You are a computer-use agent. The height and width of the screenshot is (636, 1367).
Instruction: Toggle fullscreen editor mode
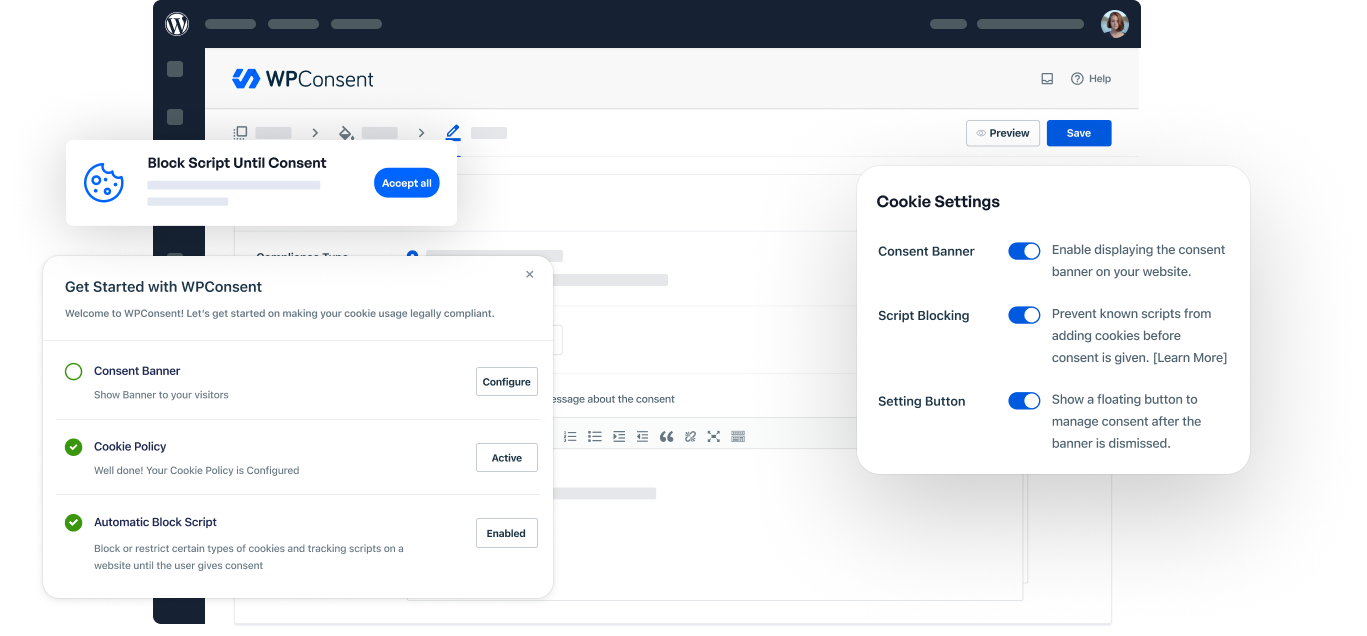coord(713,436)
